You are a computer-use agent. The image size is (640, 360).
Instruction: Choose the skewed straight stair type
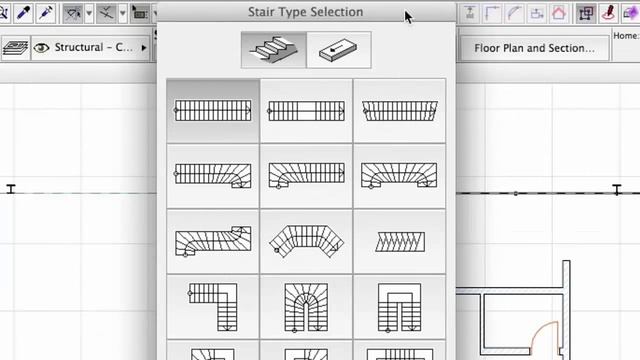tap(400, 111)
